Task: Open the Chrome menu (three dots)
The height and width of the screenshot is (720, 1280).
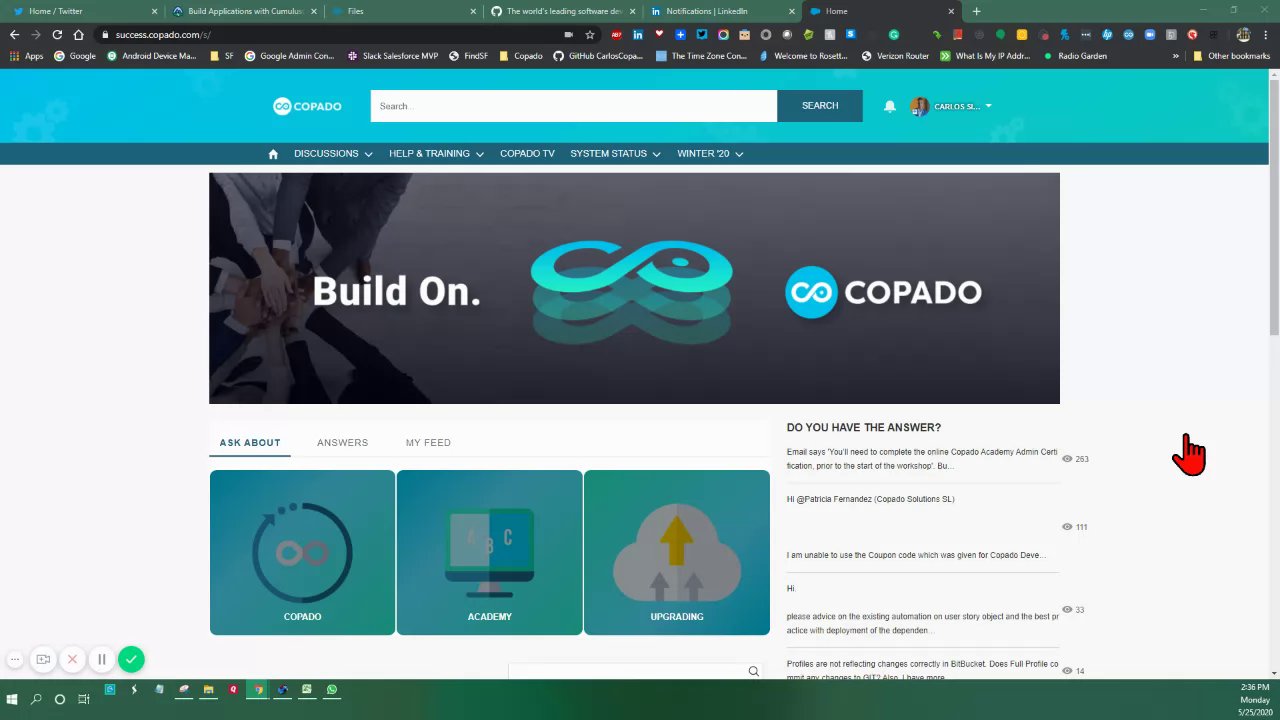Action: coord(1266,35)
